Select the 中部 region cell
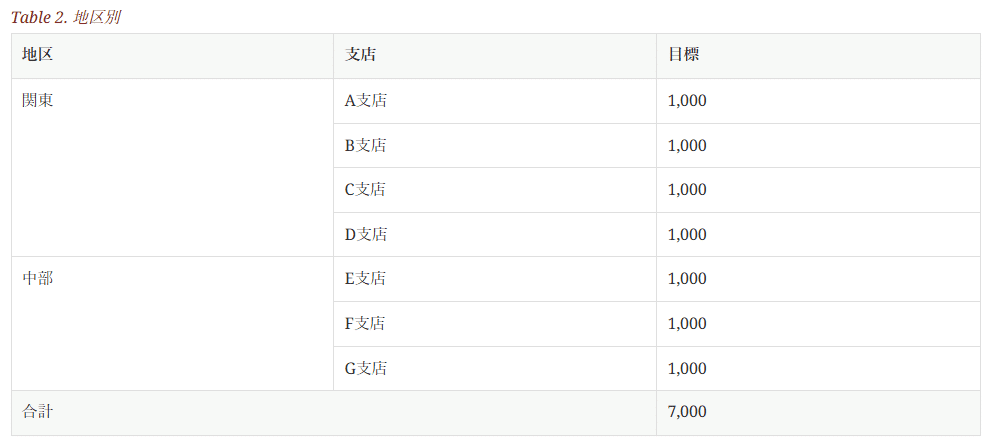The height and width of the screenshot is (444, 996). point(38,278)
